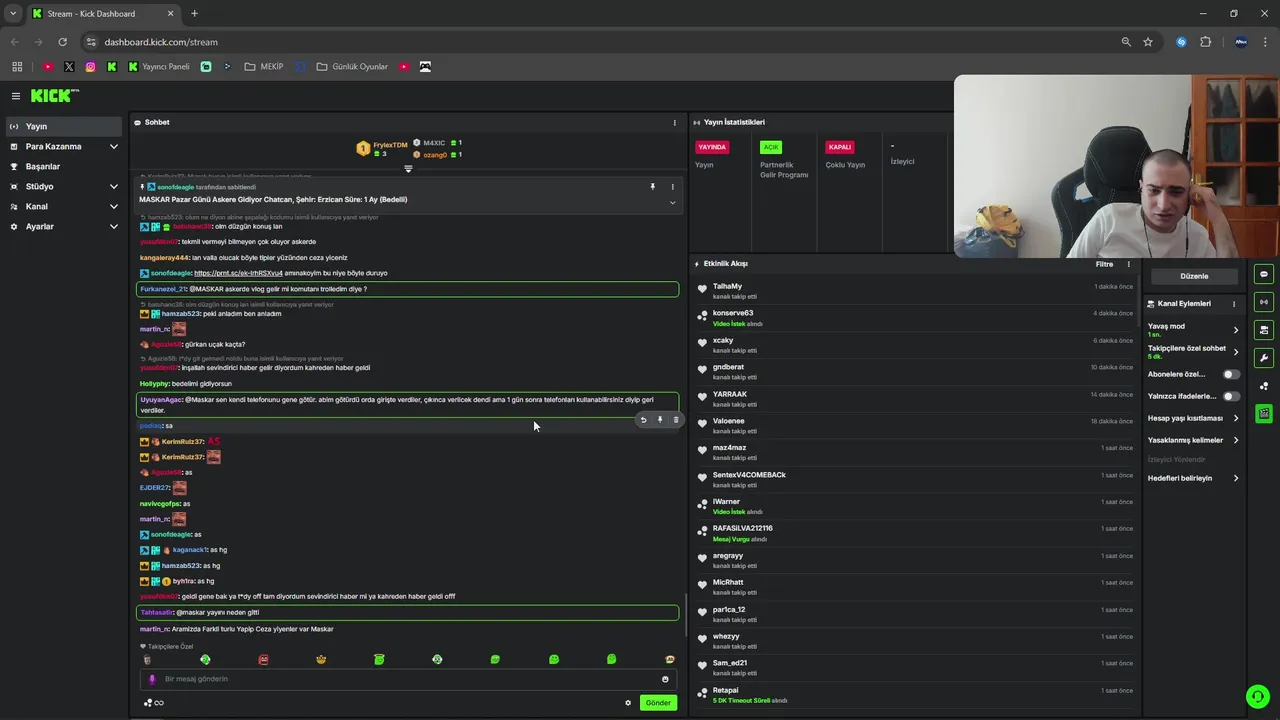Expand Kanal sidebar section

(64, 206)
